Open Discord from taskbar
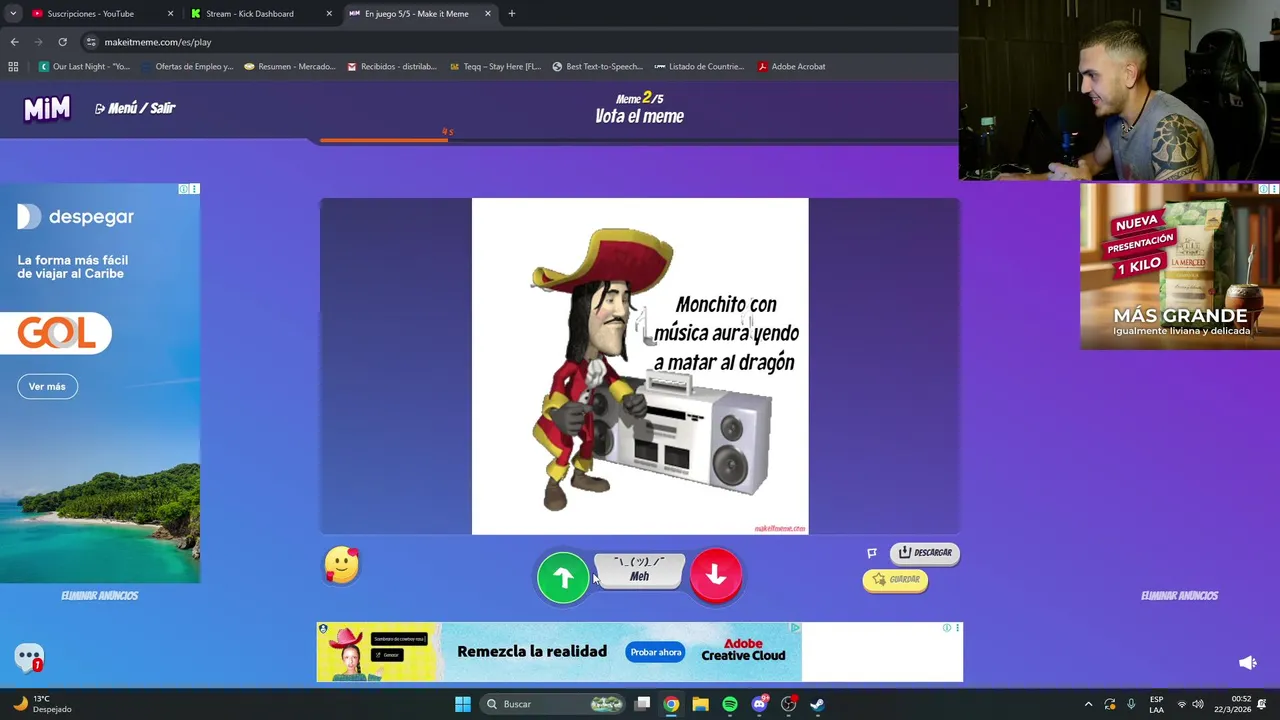 759,704
